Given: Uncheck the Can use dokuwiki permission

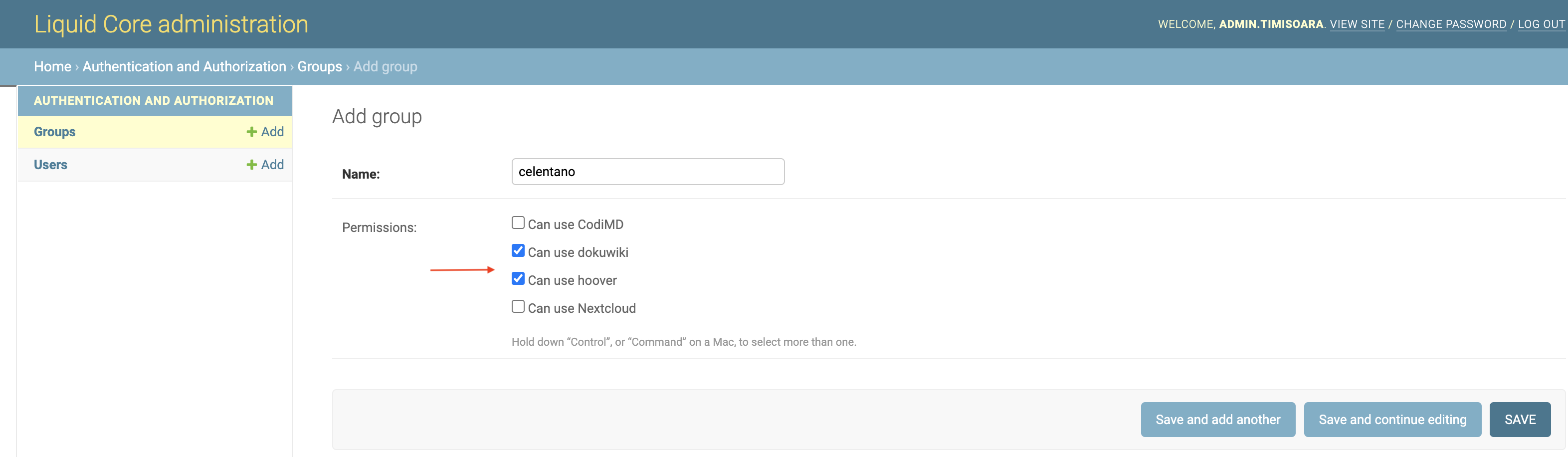Looking at the screenshot, I should tap(518, 251).
